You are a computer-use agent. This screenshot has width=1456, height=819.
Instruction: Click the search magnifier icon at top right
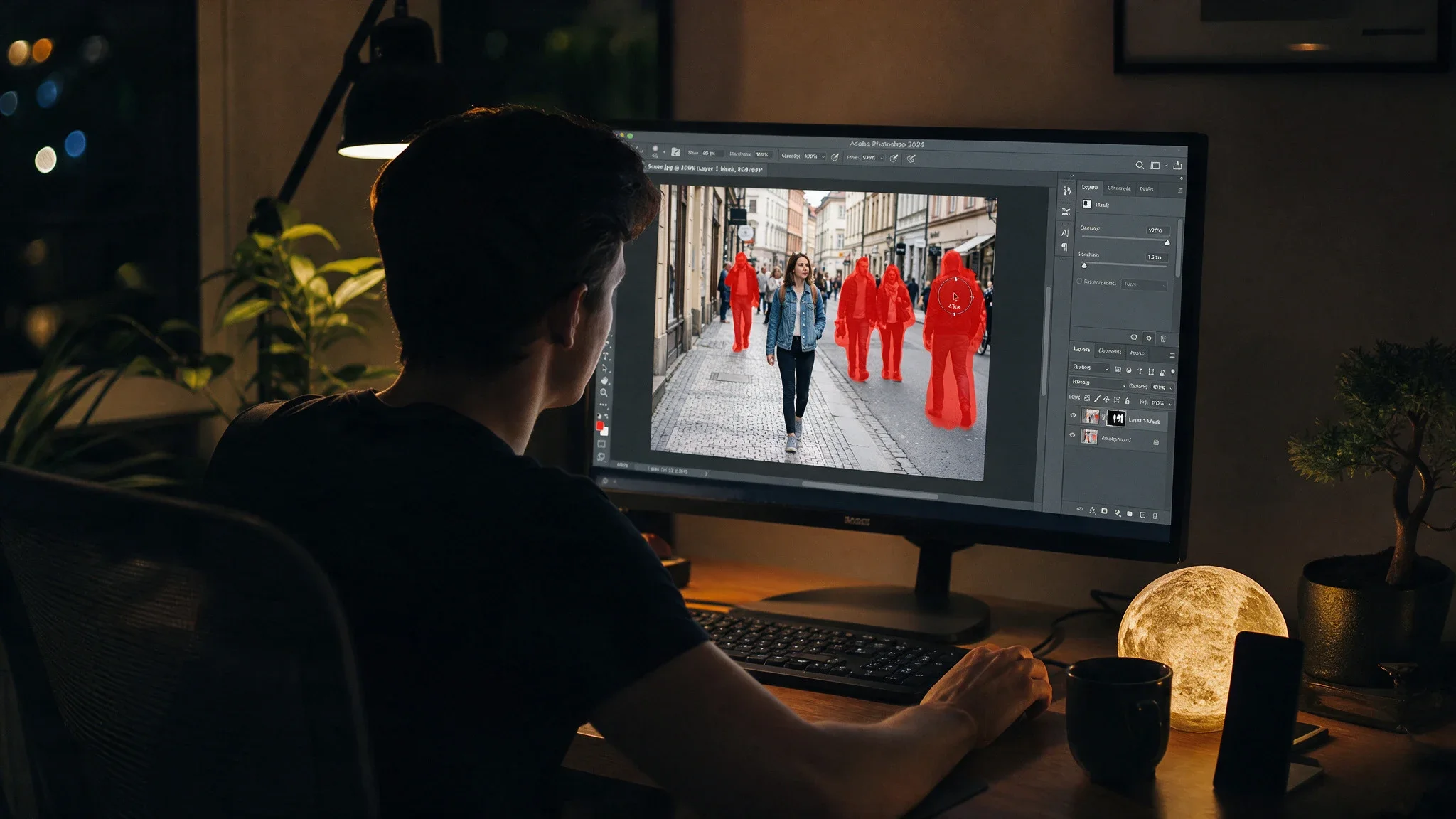(1140, 165)
